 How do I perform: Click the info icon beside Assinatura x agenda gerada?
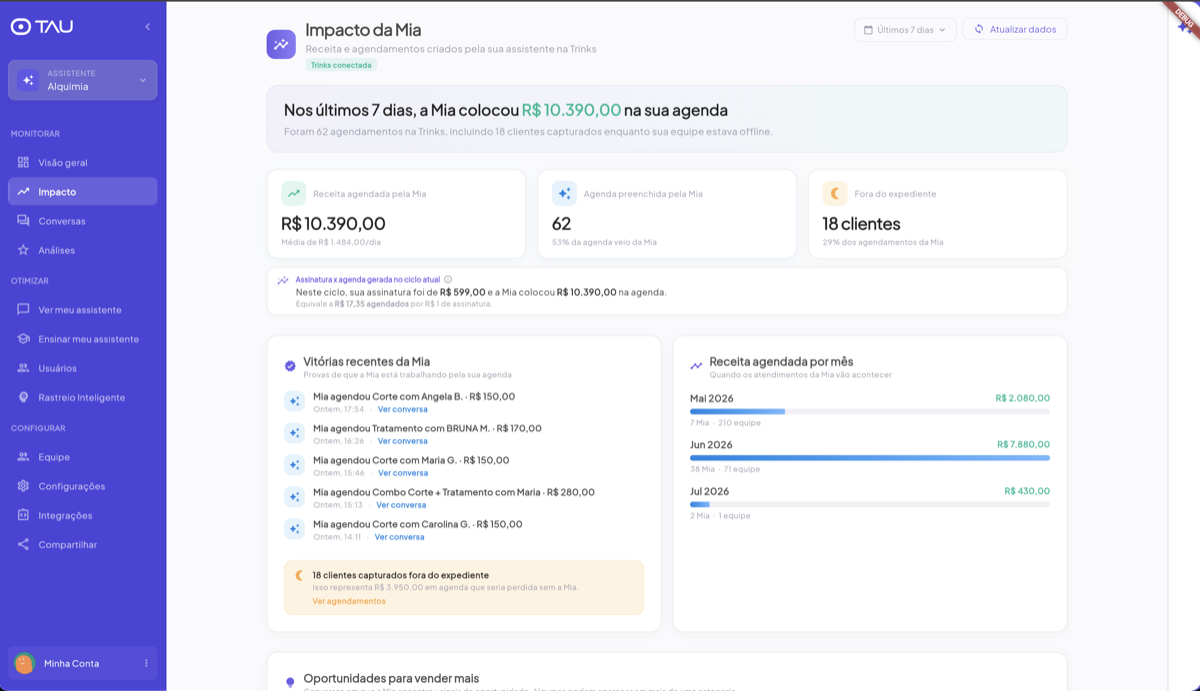point(448,280)
